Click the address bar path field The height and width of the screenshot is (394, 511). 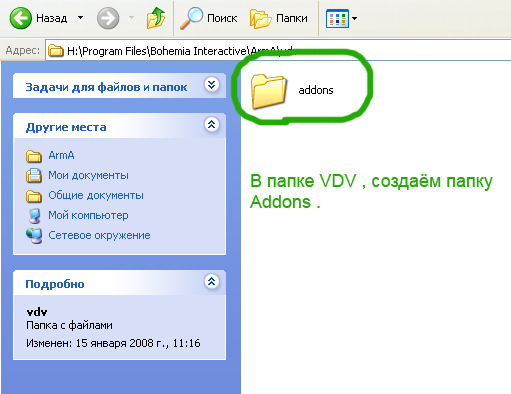278,51
